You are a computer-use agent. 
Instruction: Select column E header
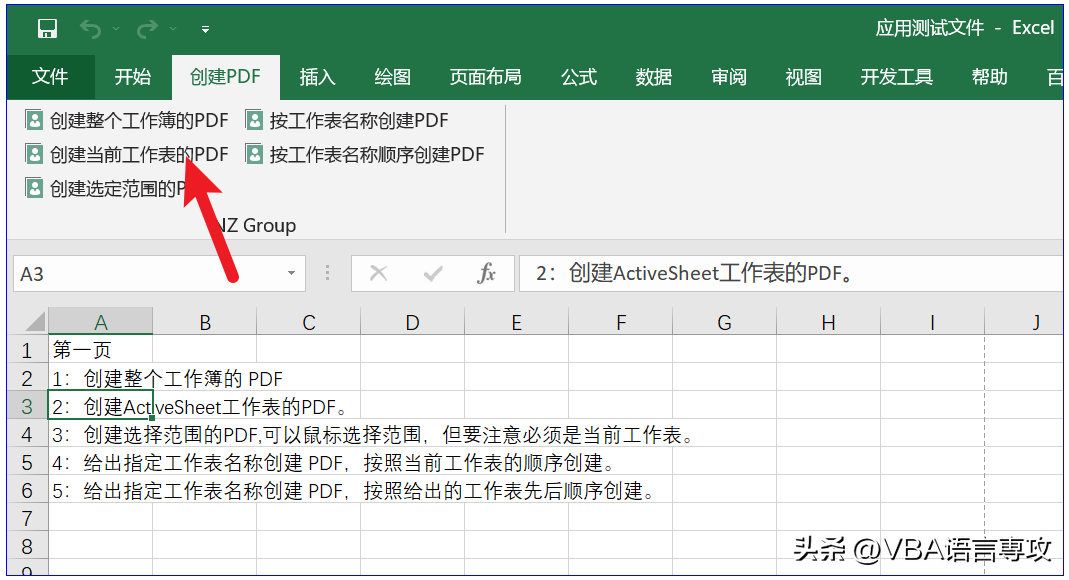click(517, 322)
